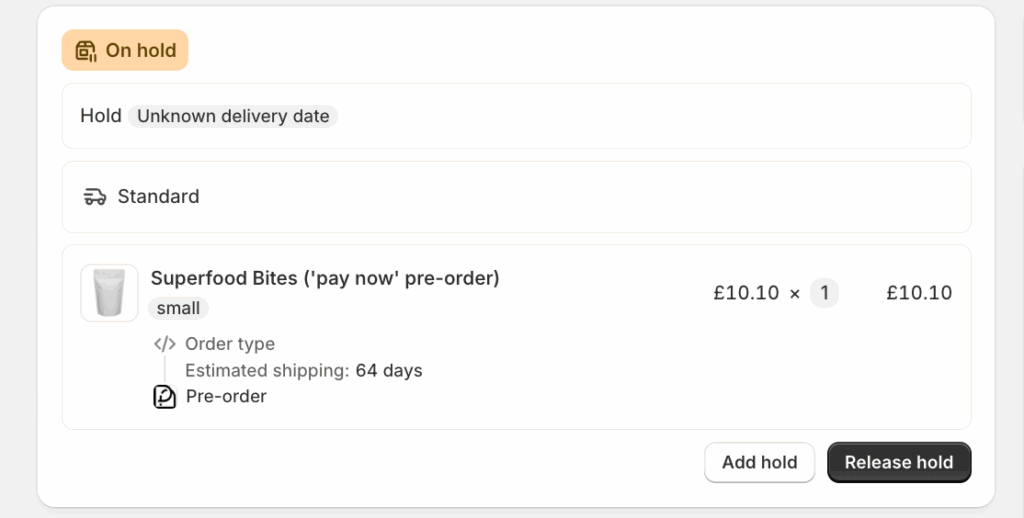
Task: Click the On hold status icon
Action: [86, 50]
